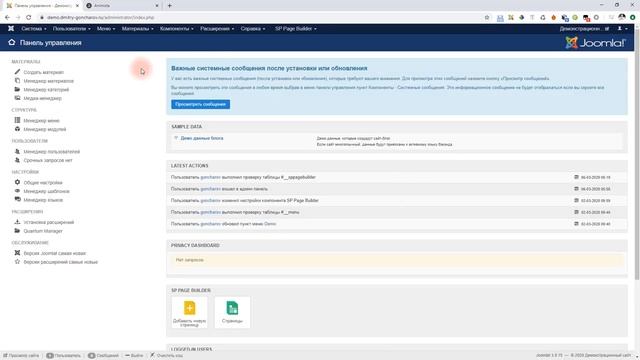
Task: Open Установка расширений link
Action: 49,222
